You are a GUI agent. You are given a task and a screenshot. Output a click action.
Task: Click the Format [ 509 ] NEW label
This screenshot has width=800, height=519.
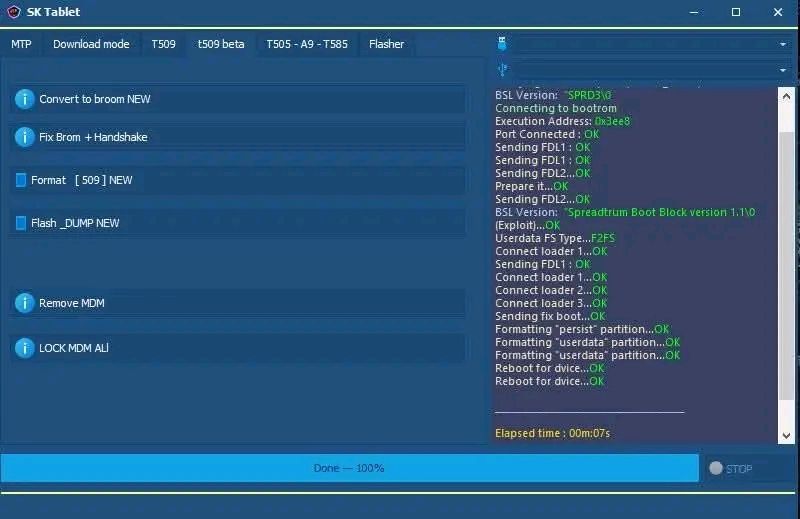(x=82, y=180)
